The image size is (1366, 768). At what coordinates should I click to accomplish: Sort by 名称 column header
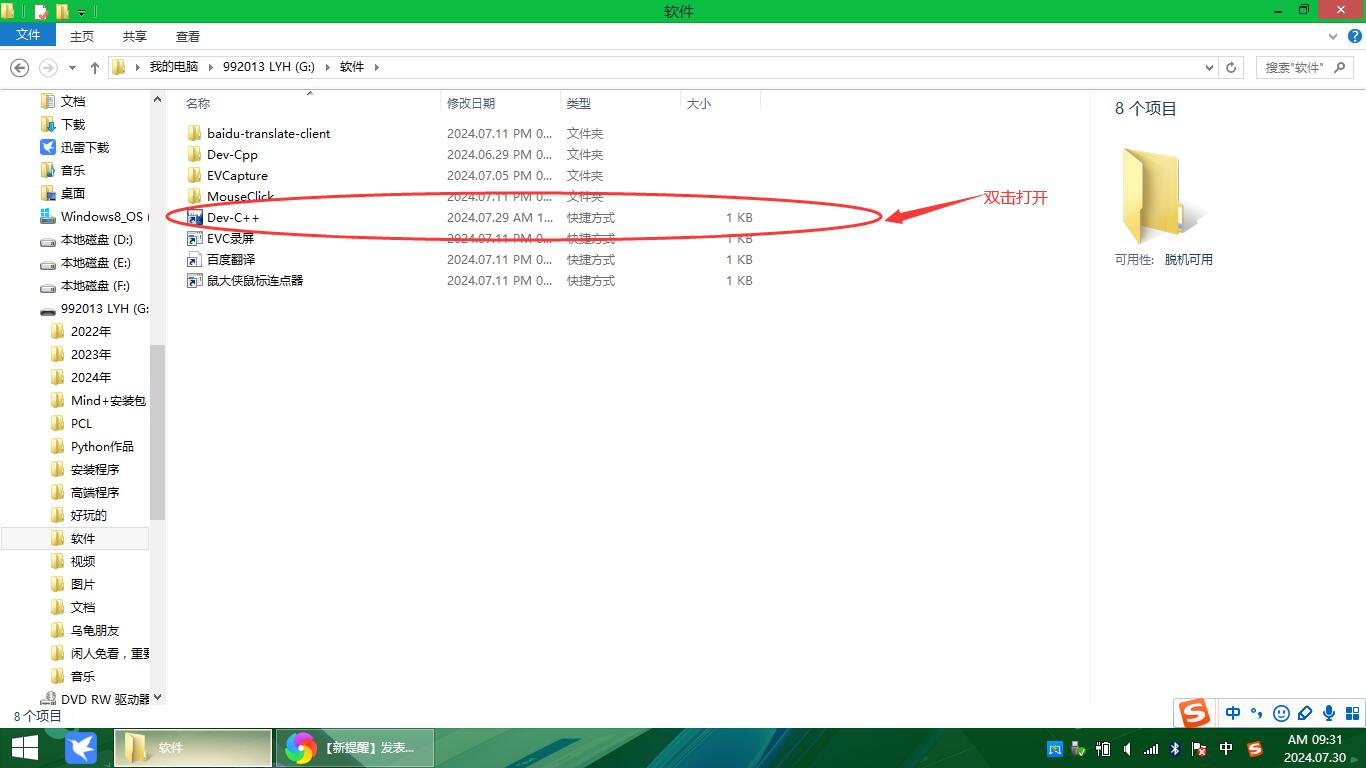point(310,102)
